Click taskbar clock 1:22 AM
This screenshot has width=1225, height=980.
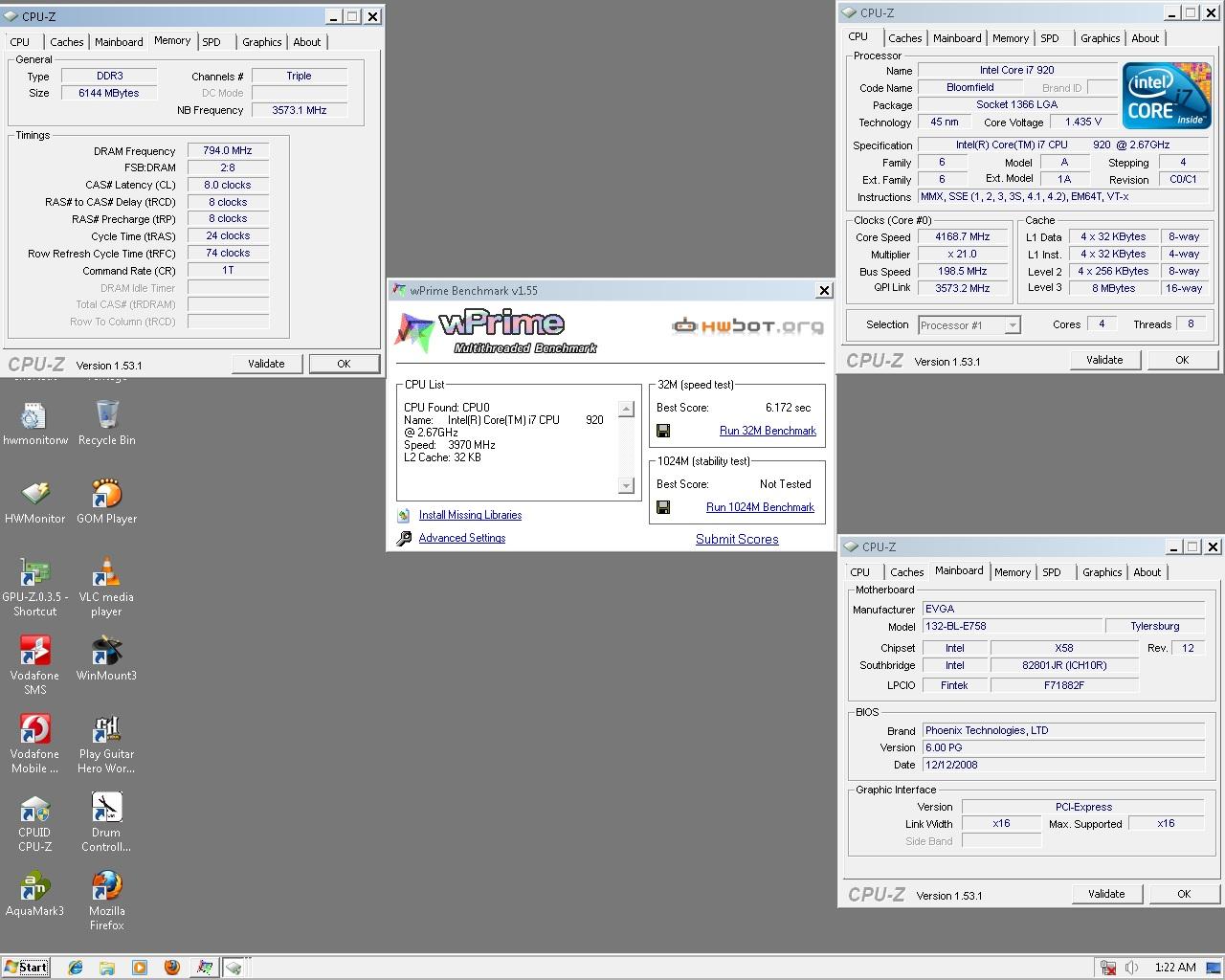[x=1175, y=968]
